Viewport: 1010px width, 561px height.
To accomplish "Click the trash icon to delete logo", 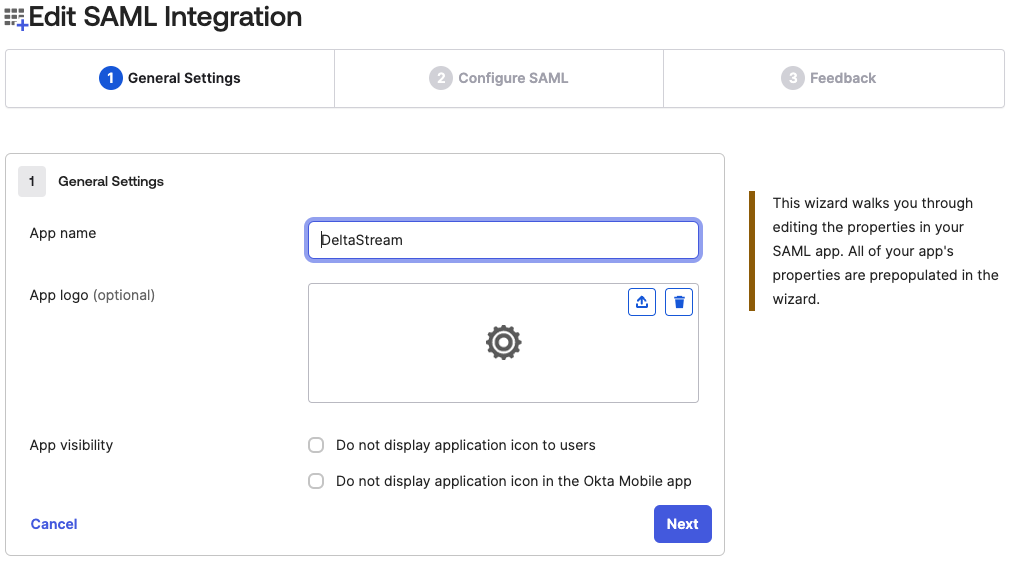I will pyautogui.click(x=679, y=302).
